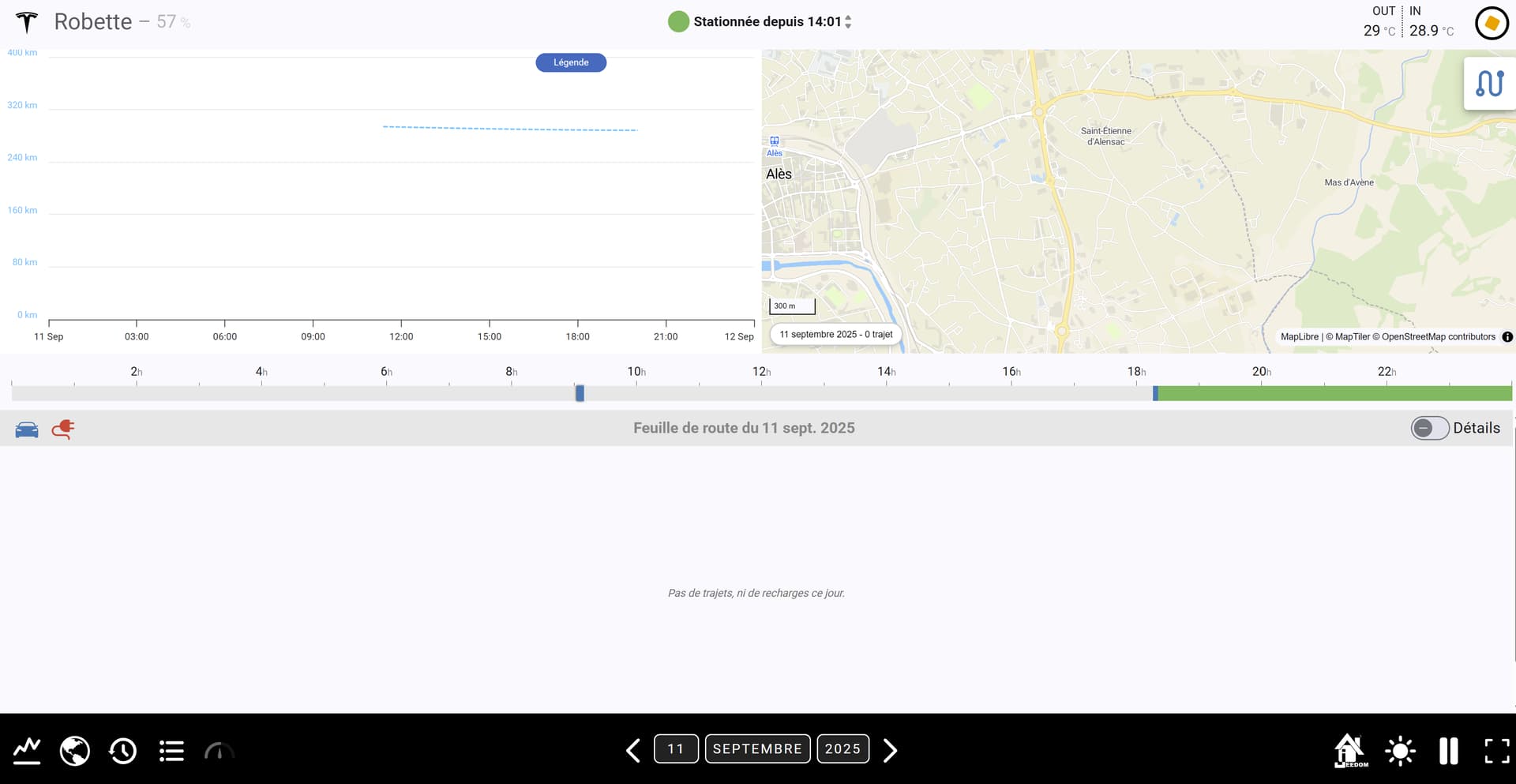
Task: Click the Jeedom home icon
Action: pos(1349,750)
